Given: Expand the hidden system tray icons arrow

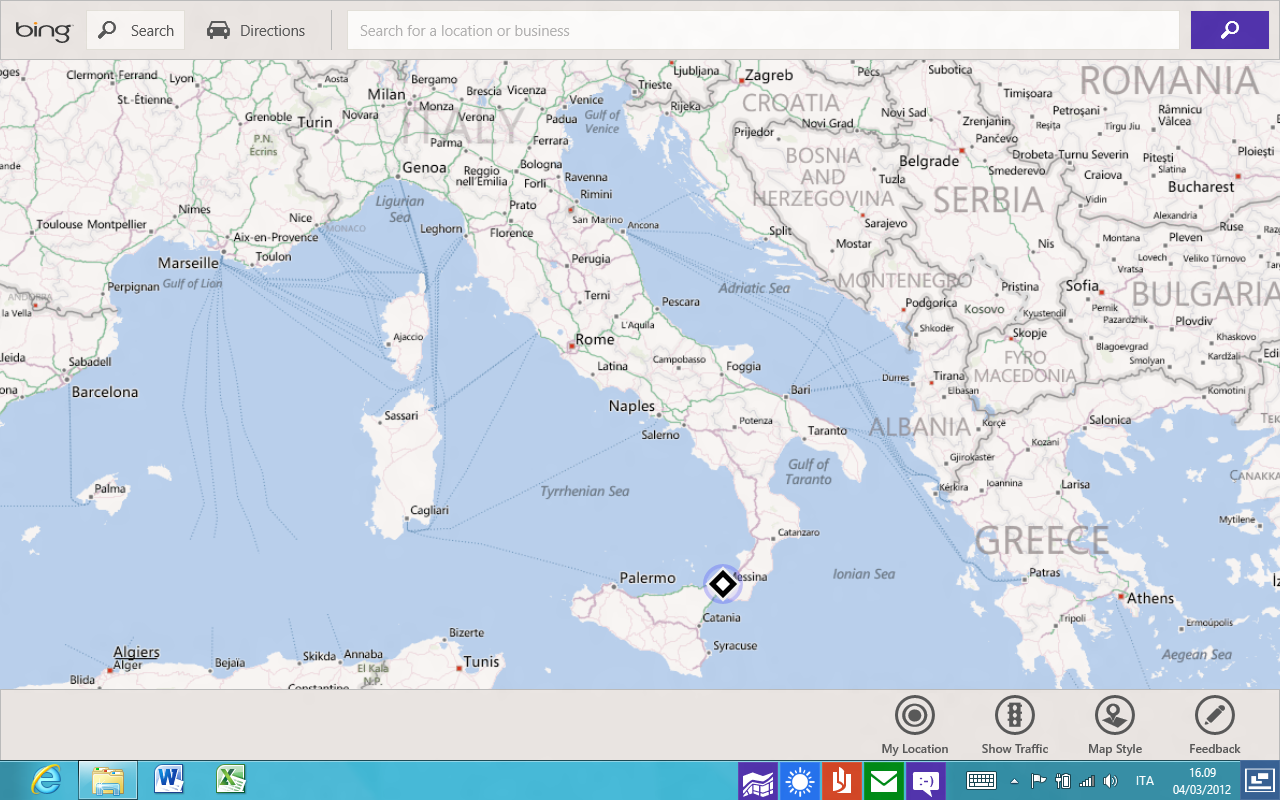Looking at the screenshot, I should point(1015,781).
